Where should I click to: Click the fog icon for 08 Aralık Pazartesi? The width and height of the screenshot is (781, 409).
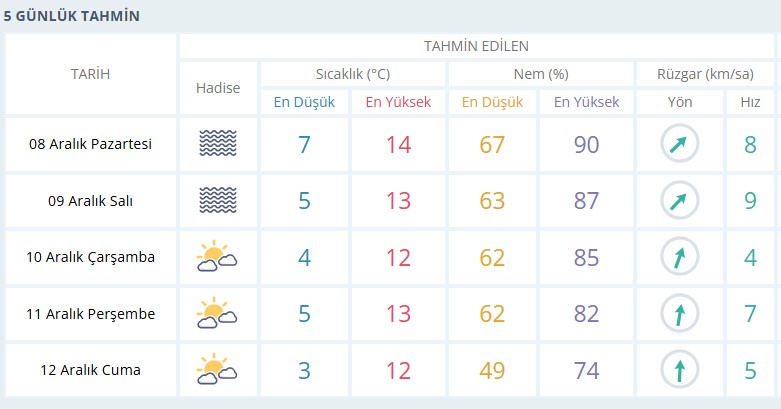[x=218, y=144]
